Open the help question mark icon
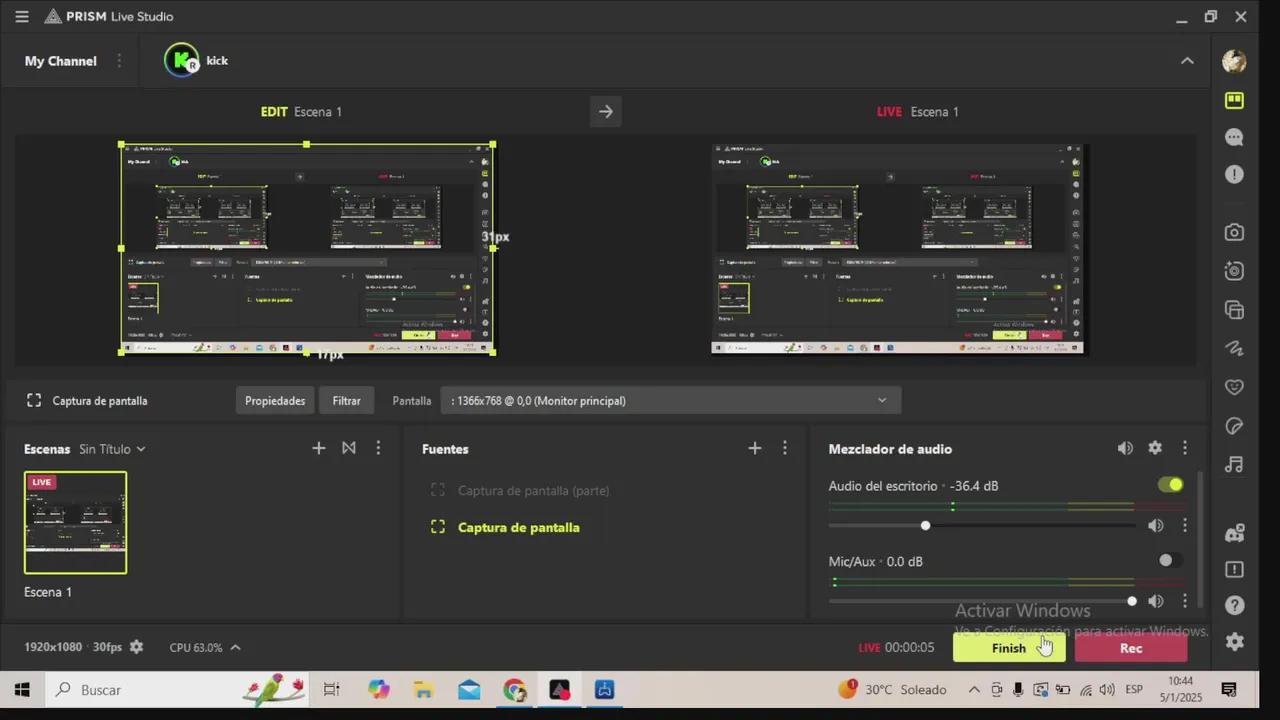Image resolution: width=1280 pixels, height=720 pixels. (x=1234, y=605)
